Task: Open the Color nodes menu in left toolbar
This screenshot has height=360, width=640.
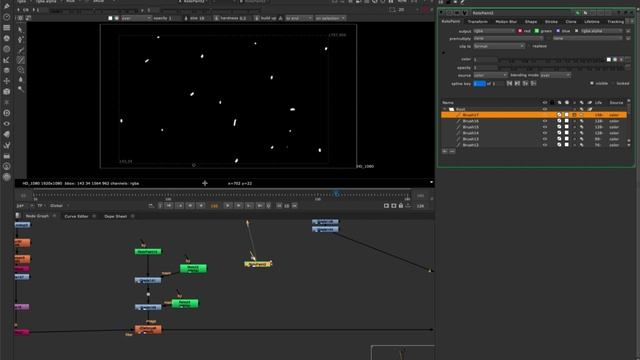Action: coord(7,38)
